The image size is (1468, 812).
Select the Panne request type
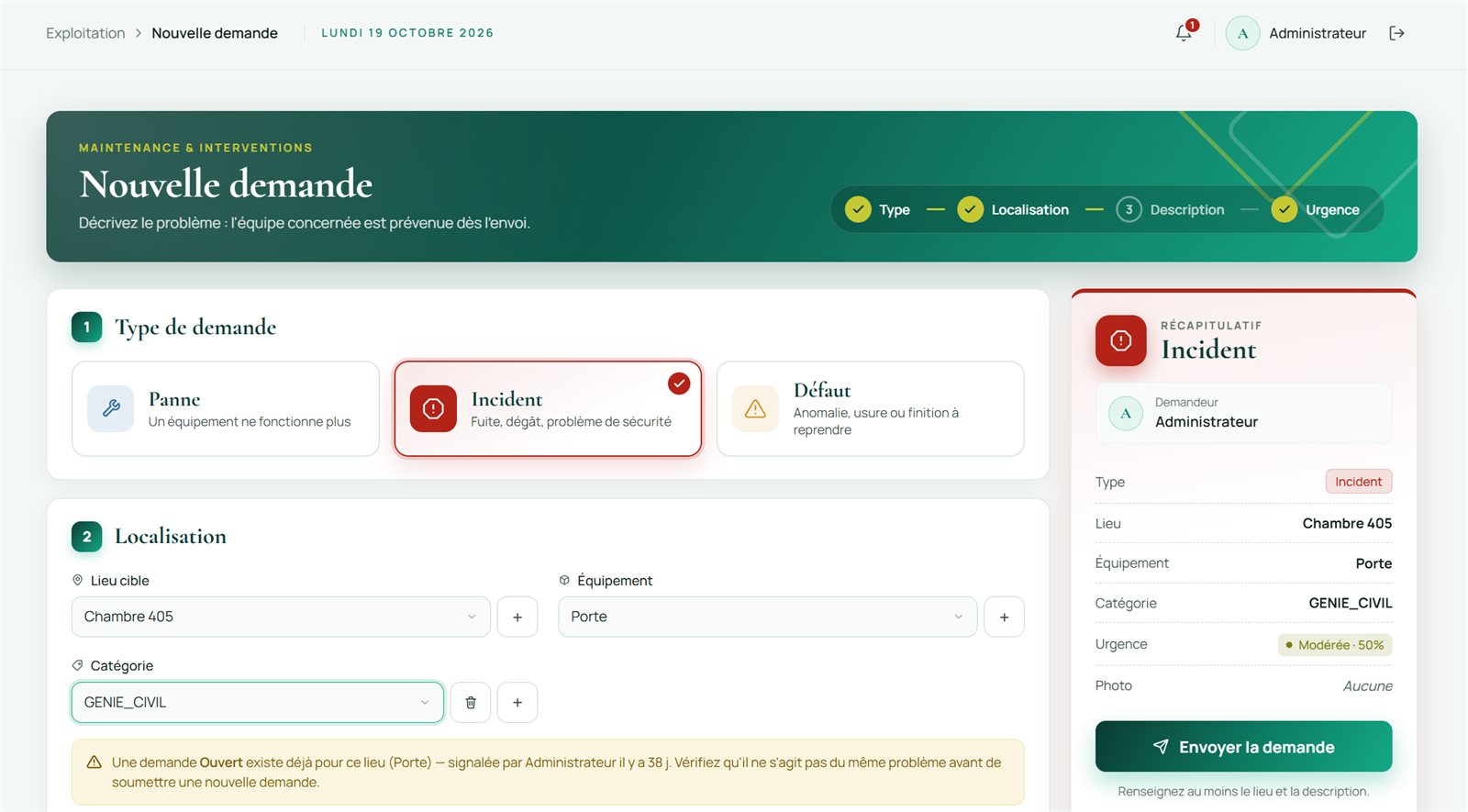pyautogui.click(x=226, y=409)
